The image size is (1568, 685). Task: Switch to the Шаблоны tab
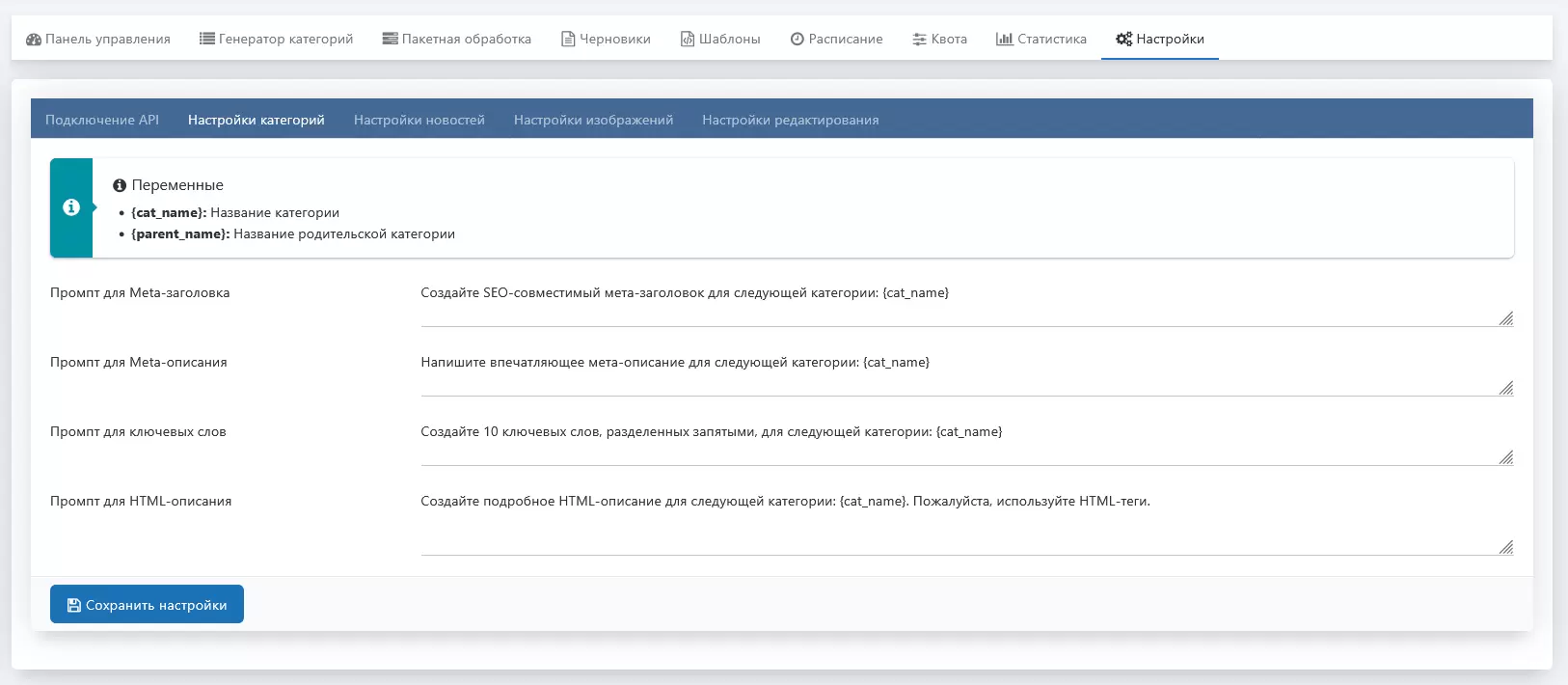tap(720, 40)
